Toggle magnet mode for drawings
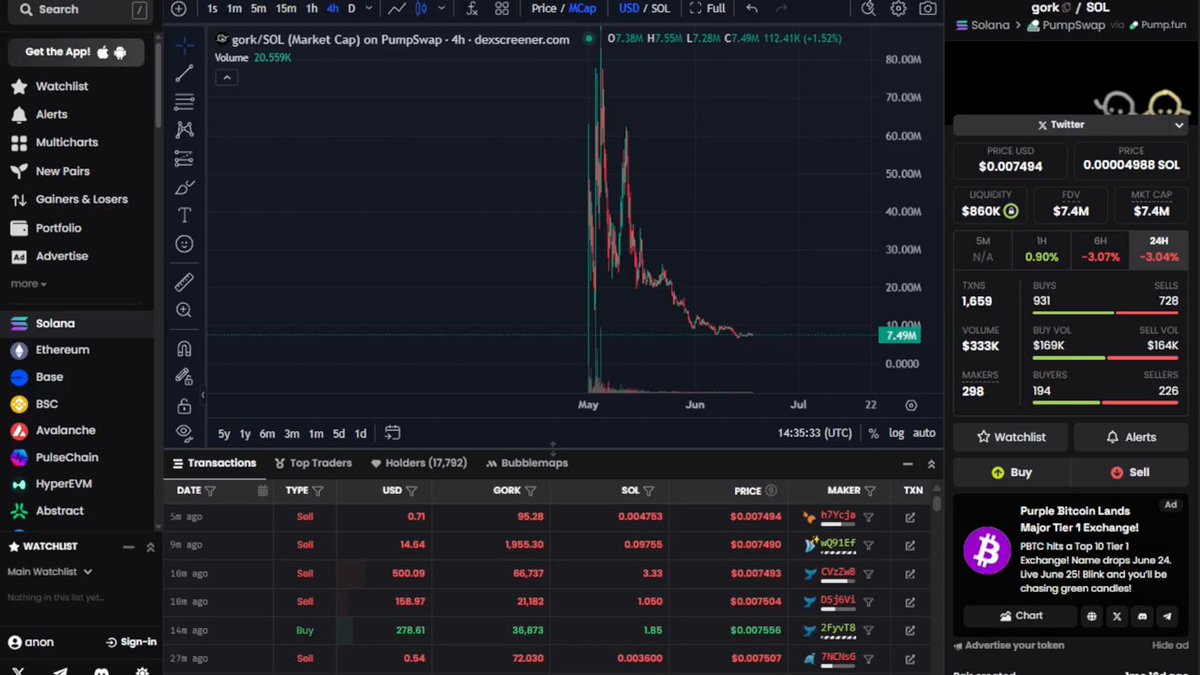1200x675 pixels. (184, 349)
